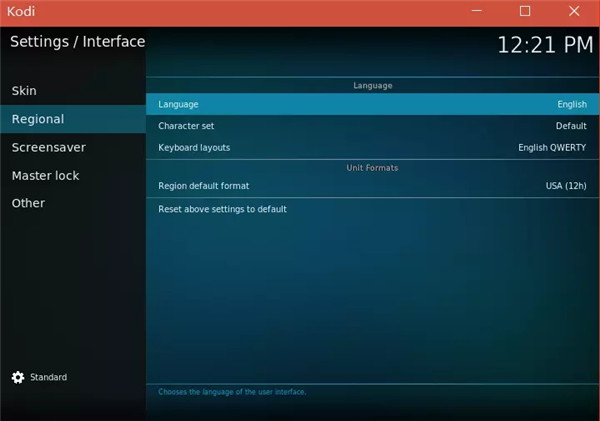This screenshot has height=421, width=600.
Task: Click the settings level gear icon
Action: (x=18, y=377)
